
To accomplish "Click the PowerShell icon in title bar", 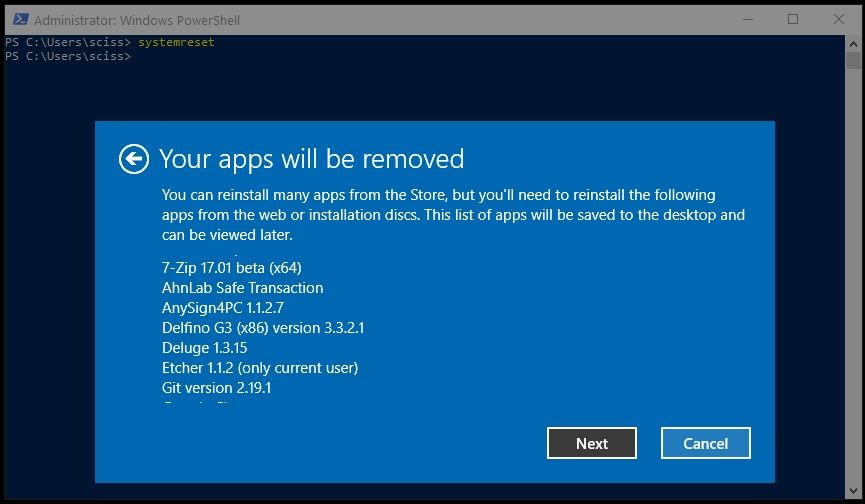I will (20, 20).
